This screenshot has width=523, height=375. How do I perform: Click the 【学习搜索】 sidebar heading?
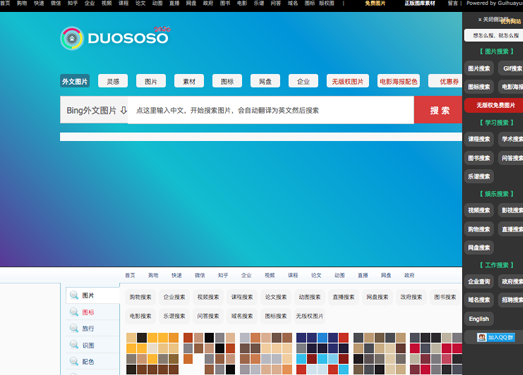point(496,123)
